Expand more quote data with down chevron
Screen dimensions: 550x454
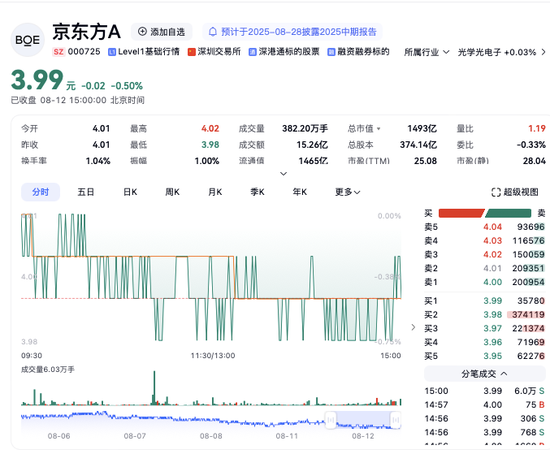click(x=283, y=174)
